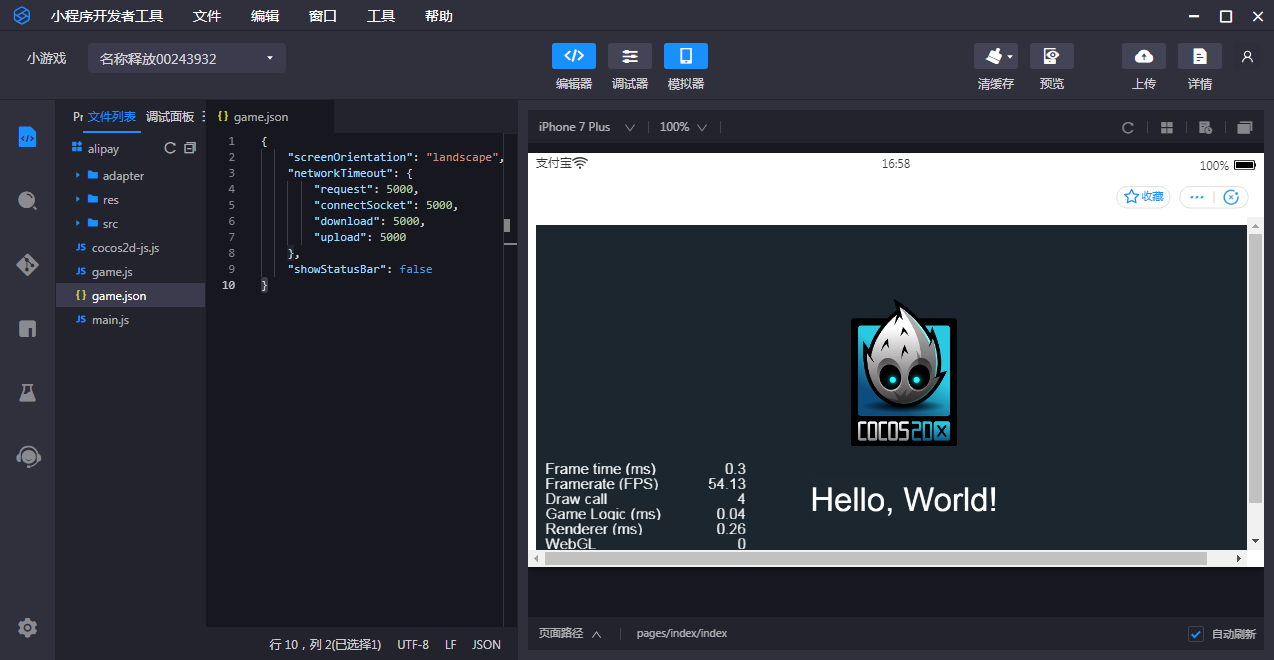This screenshot has height=660, width=1274.
Task: Click the 小游戏 label
Action: (x=46, y=58)
